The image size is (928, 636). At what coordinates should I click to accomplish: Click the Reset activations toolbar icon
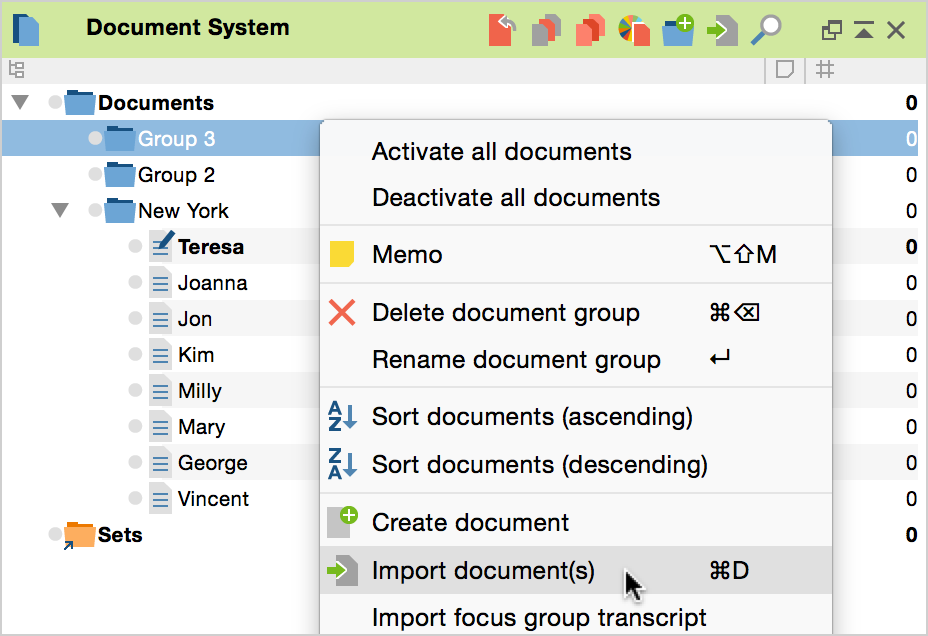coord(503,29)
